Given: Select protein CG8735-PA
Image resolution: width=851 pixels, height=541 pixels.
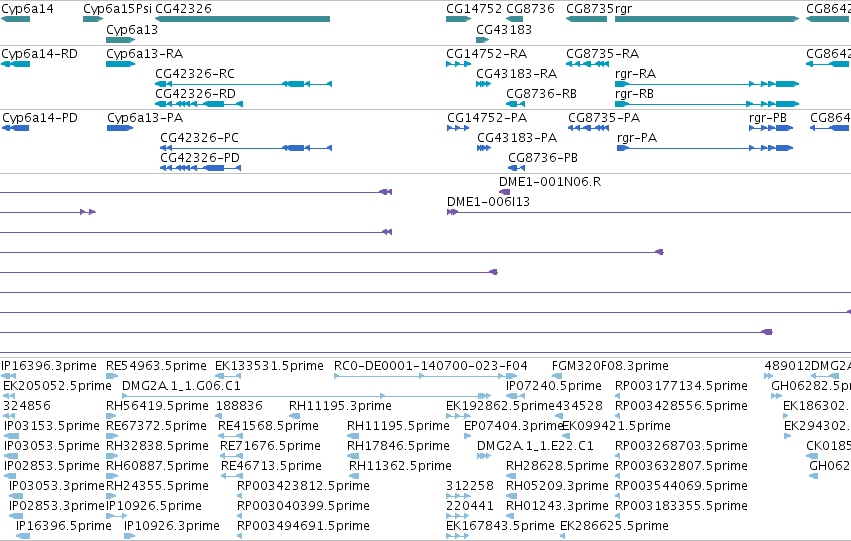Looking at the screenshot, I should pos(588,128).
